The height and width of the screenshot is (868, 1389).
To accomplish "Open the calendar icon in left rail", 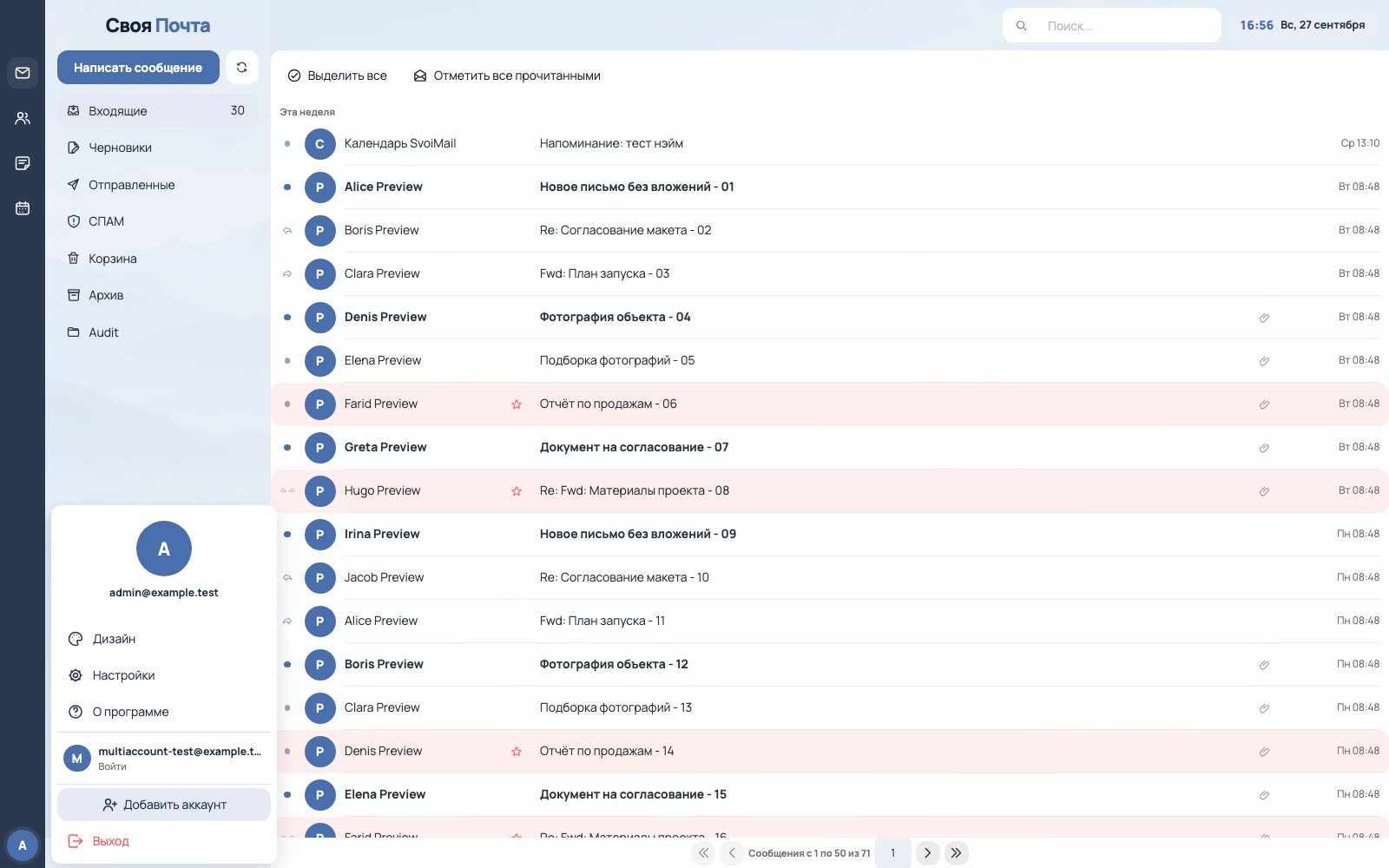I will (23, 208).
